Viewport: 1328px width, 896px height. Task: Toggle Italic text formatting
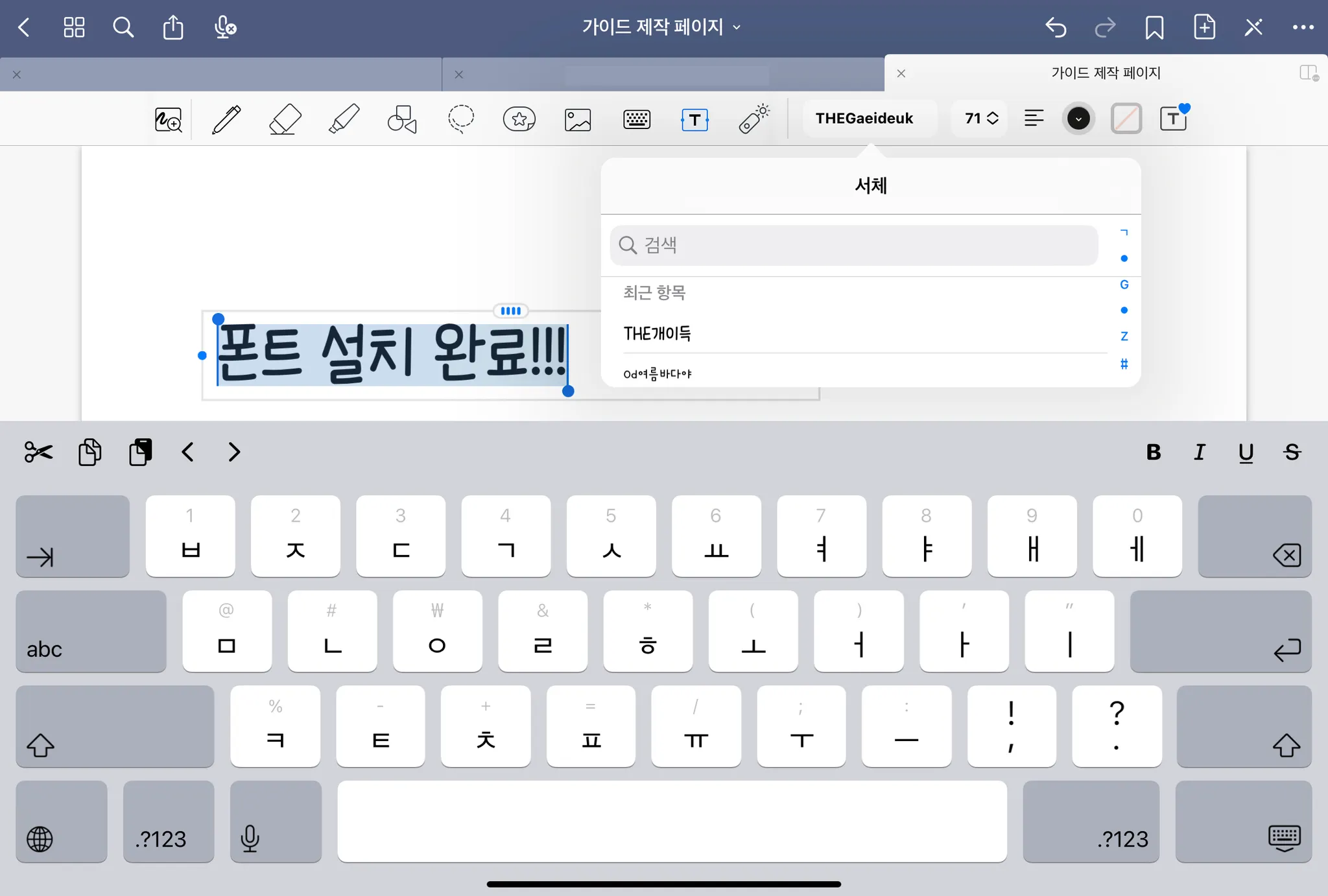coord(1200,452)
